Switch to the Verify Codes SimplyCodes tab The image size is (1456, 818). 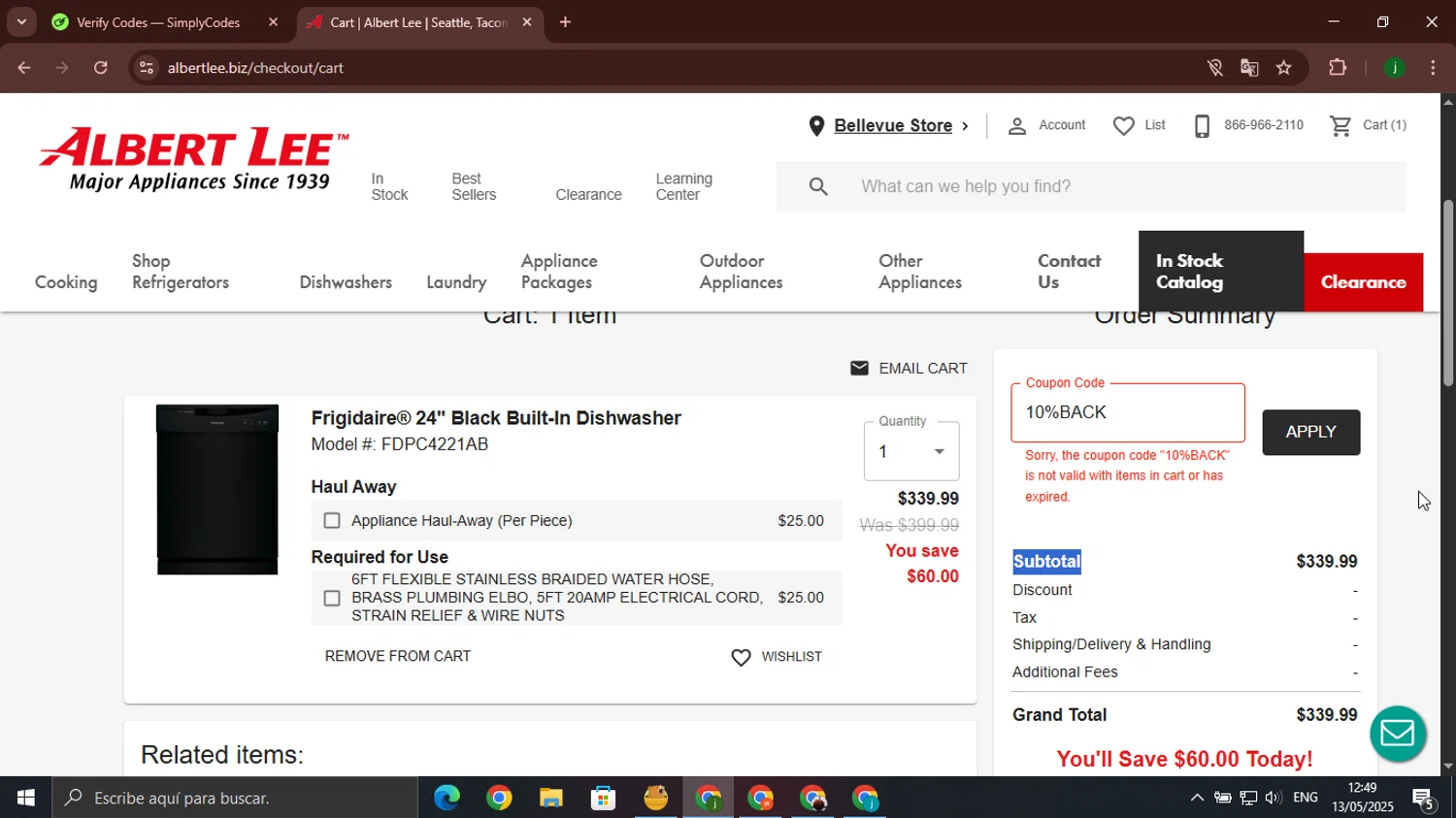point(159,22)
